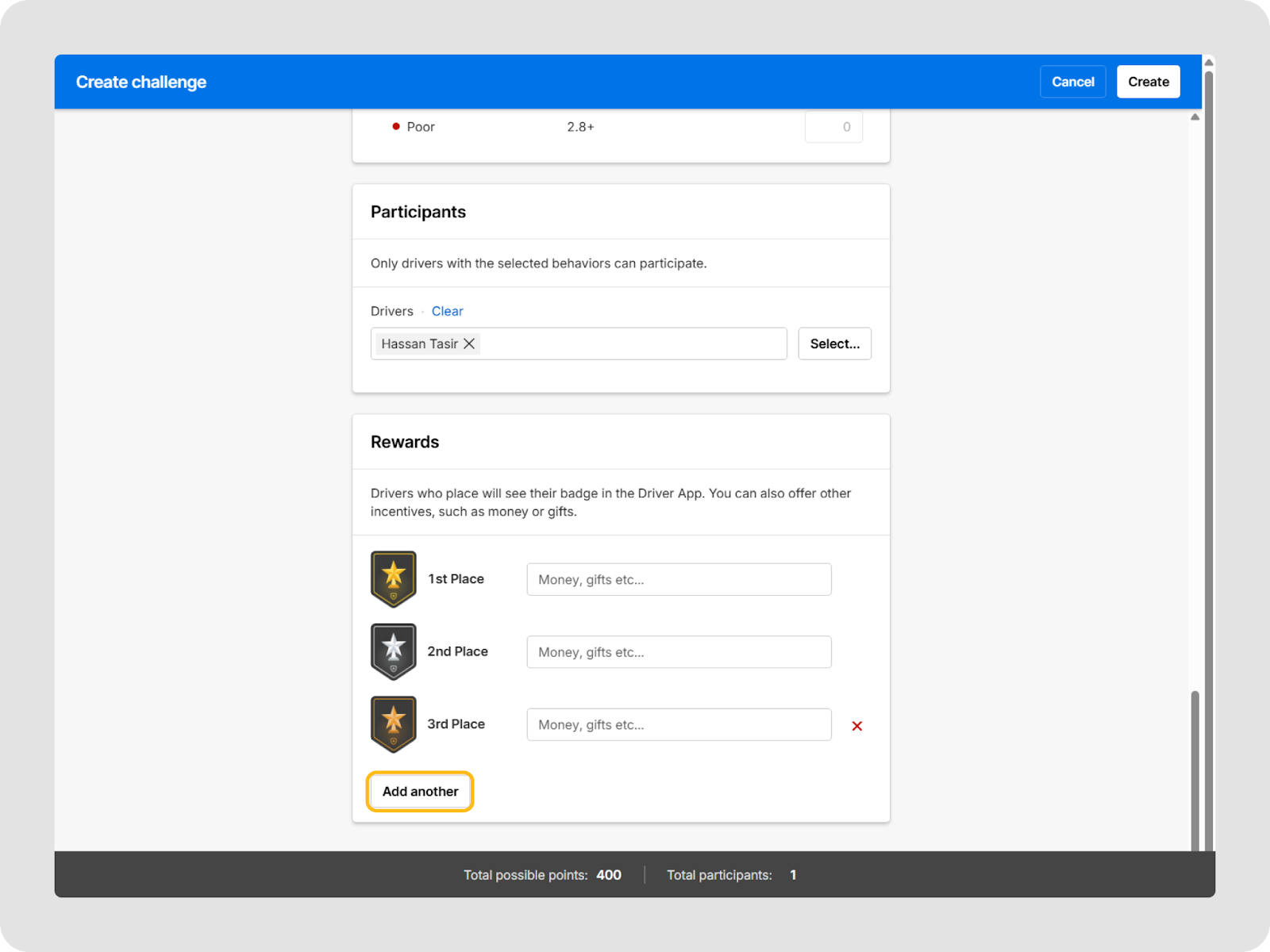Edit the Poor points value field
This screenshot has height=952, width=1270.
pyautogui.click(x=833, y=127)
